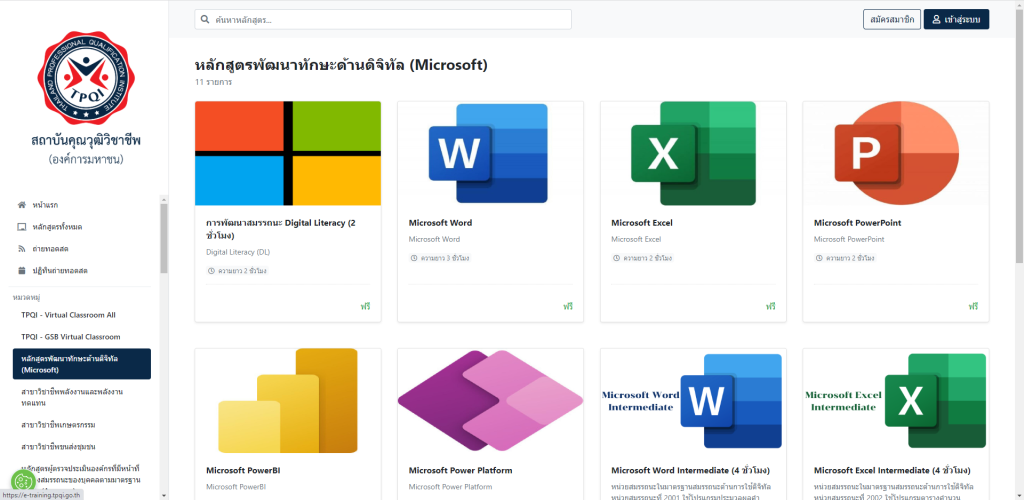The height and width of the screenshot is (500, 1024).
Task: Select TPQI - GSB Virtual Classroom category
Action: [70, 337]
